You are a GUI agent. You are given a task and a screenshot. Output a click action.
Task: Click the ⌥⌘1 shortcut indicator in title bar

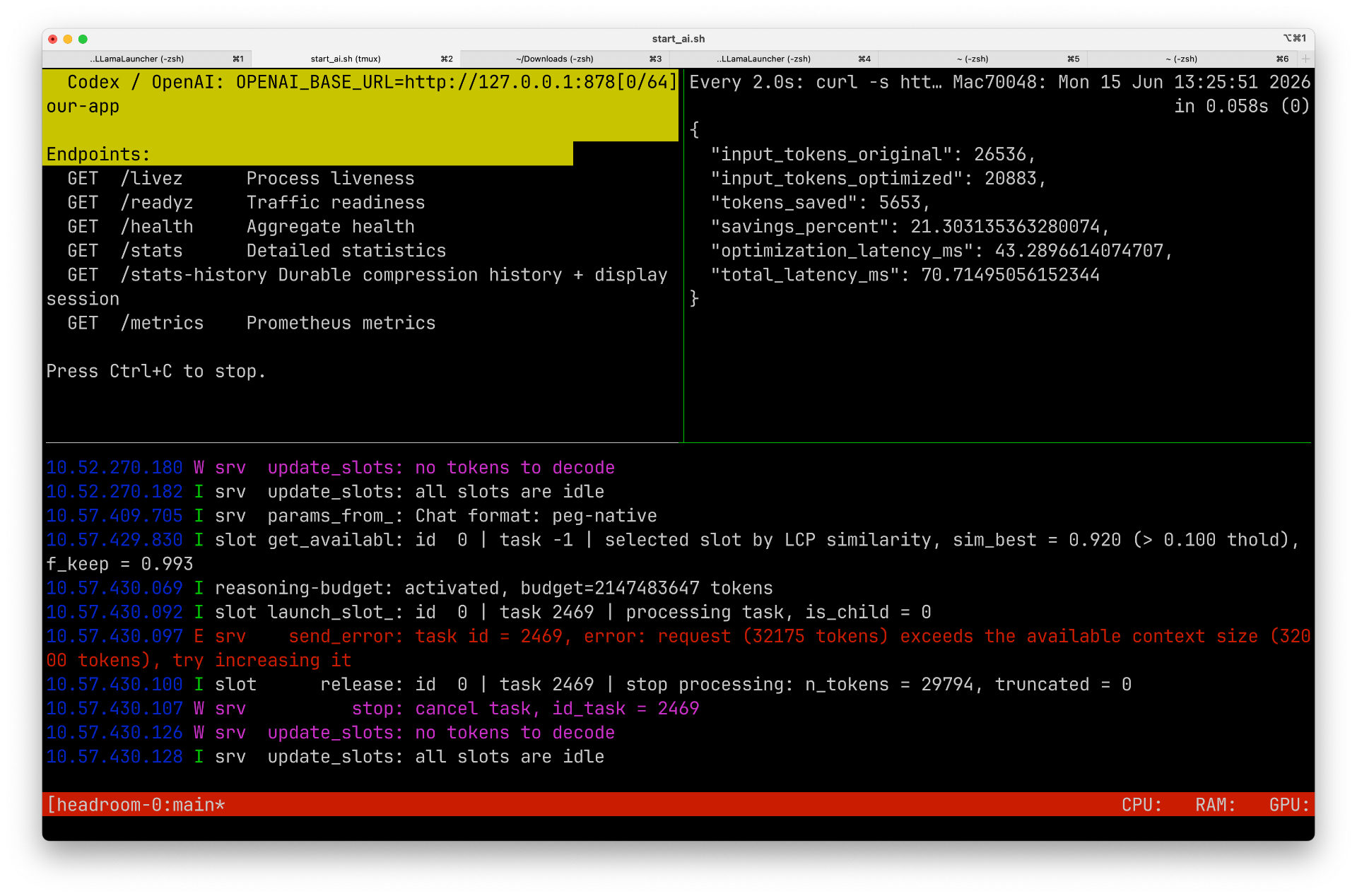coord(1294,39)
